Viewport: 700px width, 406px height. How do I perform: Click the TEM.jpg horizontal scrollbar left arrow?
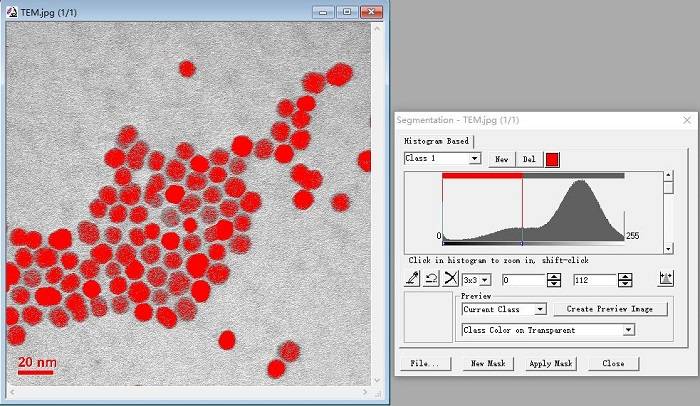pyautogui.click(x=12, y=392)
